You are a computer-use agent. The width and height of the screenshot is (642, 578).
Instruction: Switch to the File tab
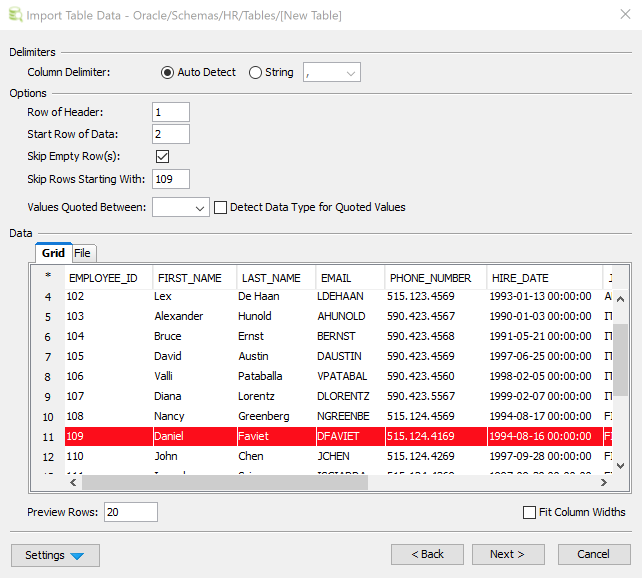(x=82, y=253)
